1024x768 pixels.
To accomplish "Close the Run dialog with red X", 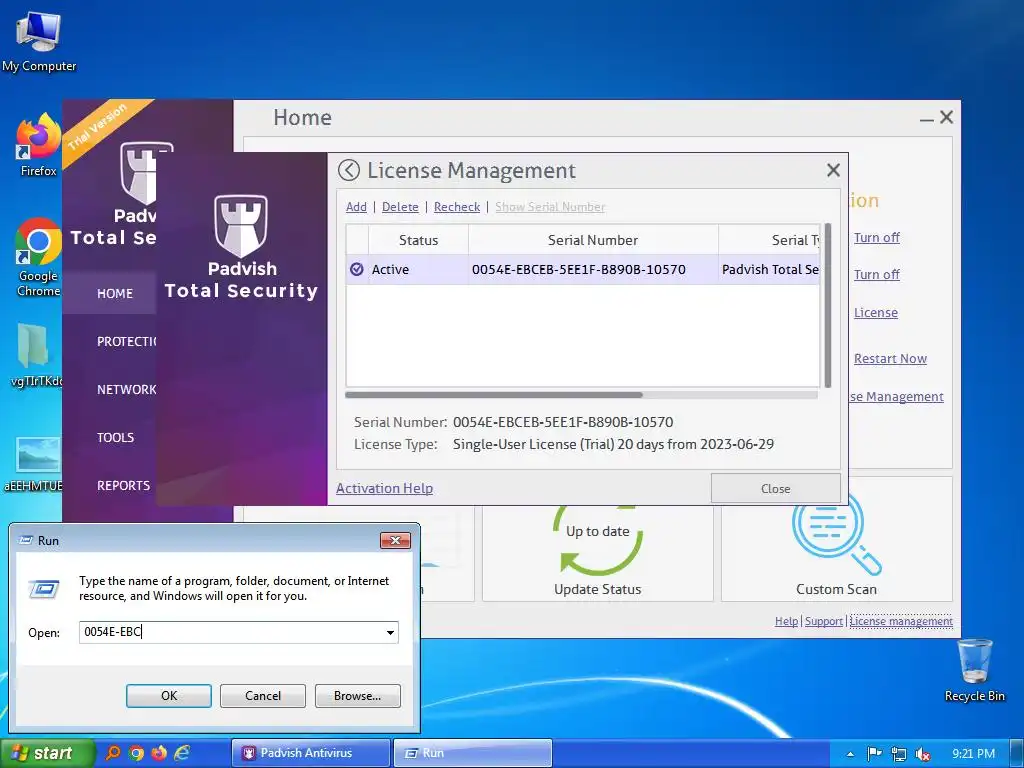I will tap(395, 540).
